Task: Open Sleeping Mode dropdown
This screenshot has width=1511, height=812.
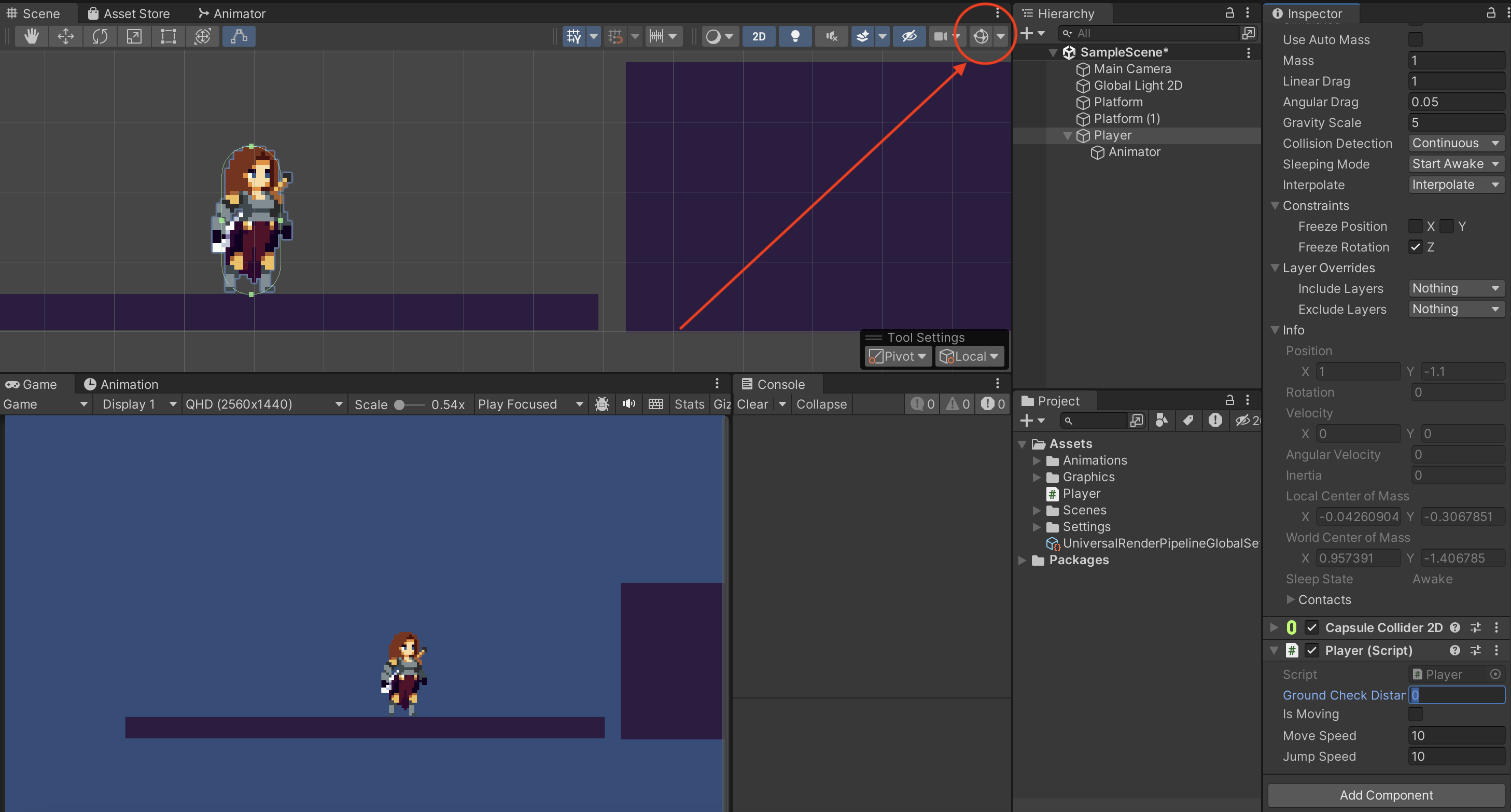Action: [1457, 164]
